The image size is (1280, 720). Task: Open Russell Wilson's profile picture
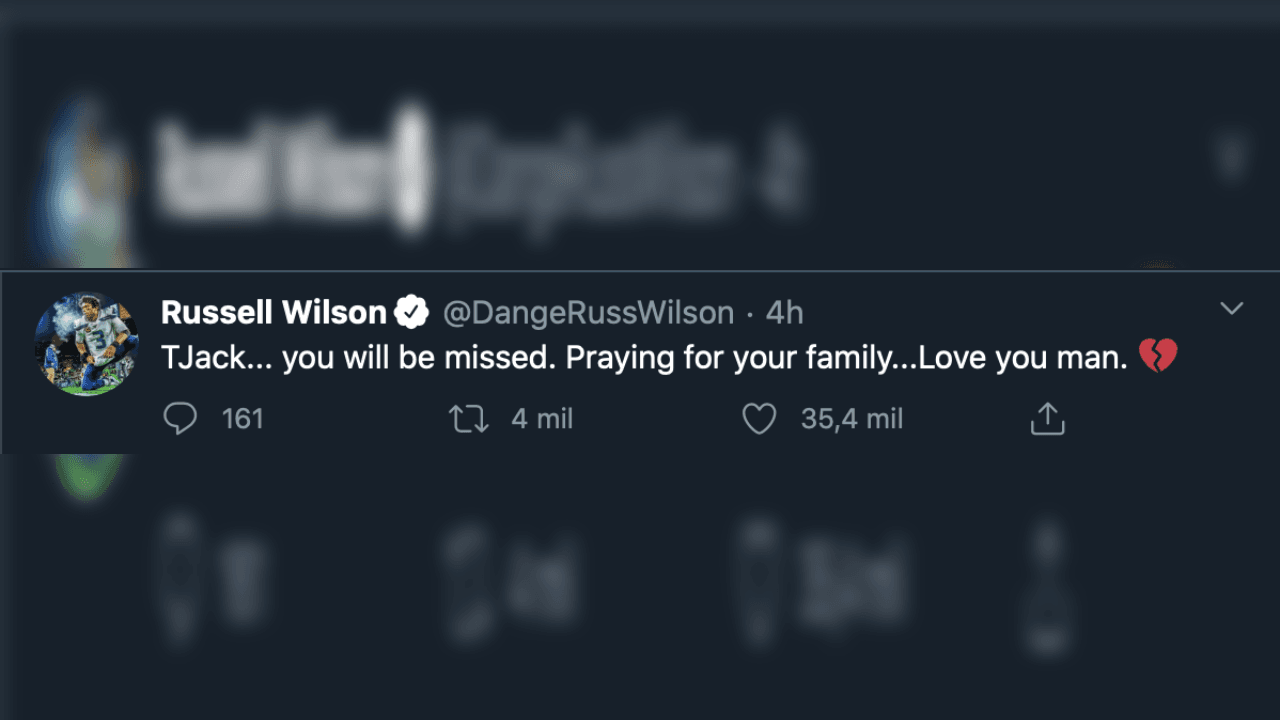click(86, 344)
